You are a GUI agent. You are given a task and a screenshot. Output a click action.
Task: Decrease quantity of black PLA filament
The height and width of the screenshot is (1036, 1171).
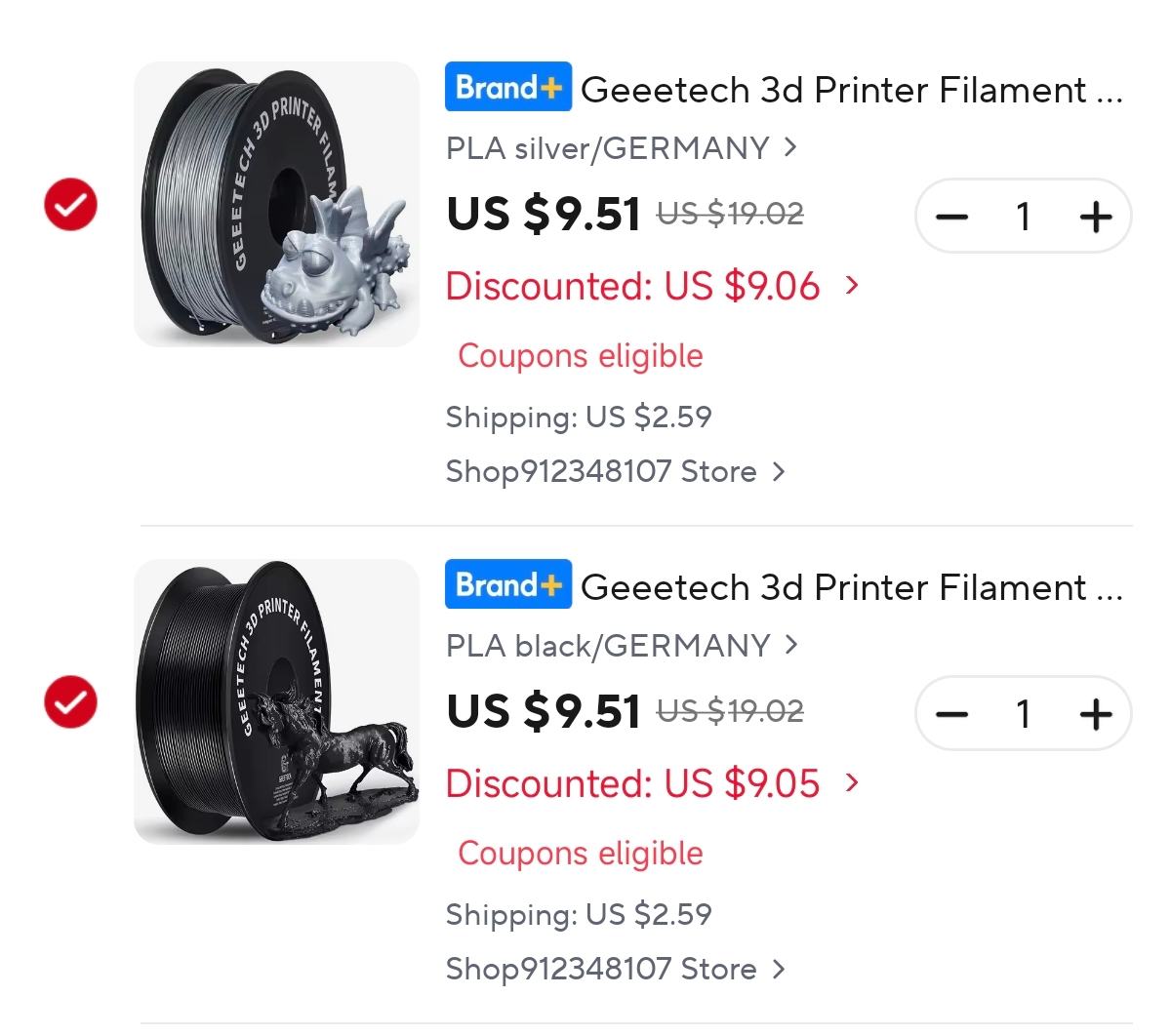tap(951, 714)
